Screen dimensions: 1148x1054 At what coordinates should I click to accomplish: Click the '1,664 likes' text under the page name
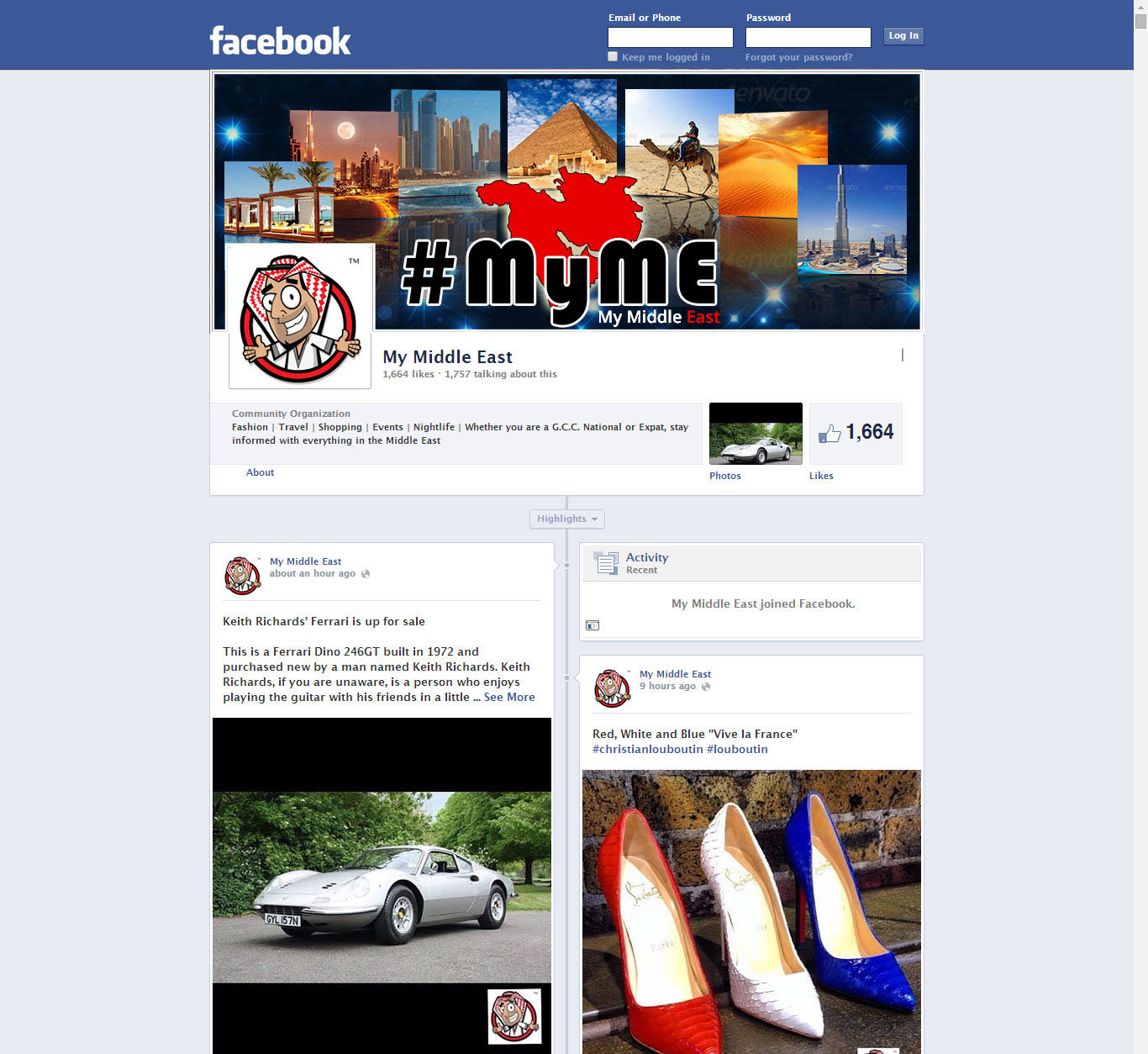pos(408,374)
